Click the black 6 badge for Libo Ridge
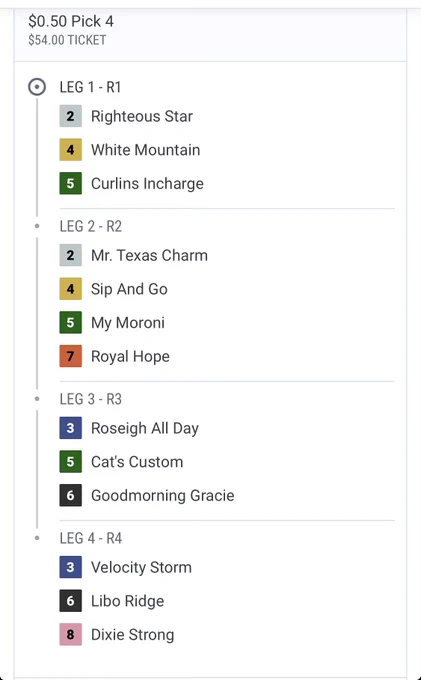 [71, 601]
